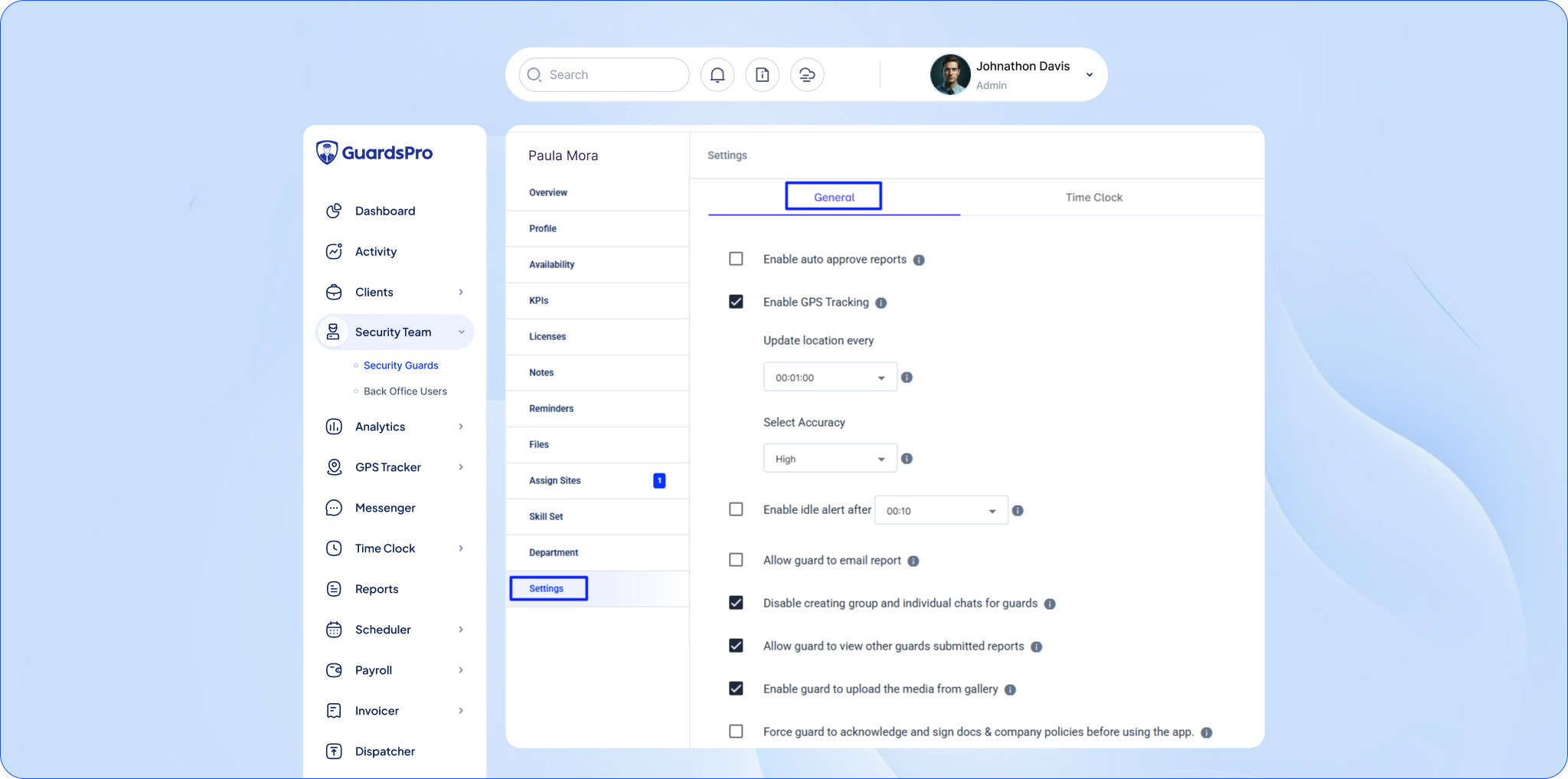Screen dimensions: 1568x779
Task: Click the GPS Tracker pin icon
Action: [x=334, y=467]
